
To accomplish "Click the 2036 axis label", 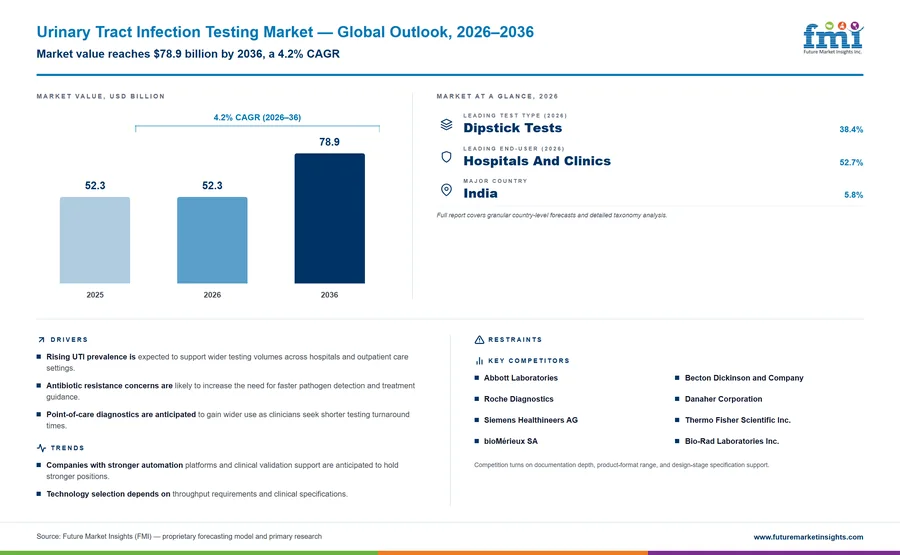I will [x=329, y=295].
